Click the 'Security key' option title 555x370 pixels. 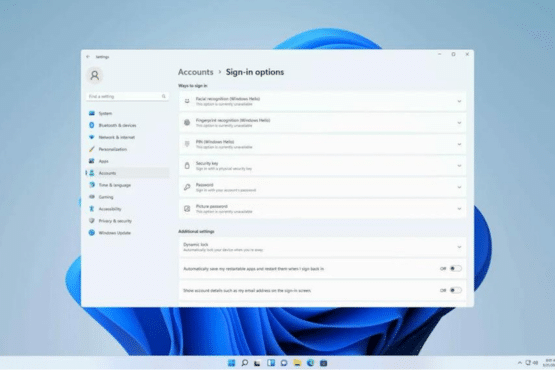(x=207, y=163)
